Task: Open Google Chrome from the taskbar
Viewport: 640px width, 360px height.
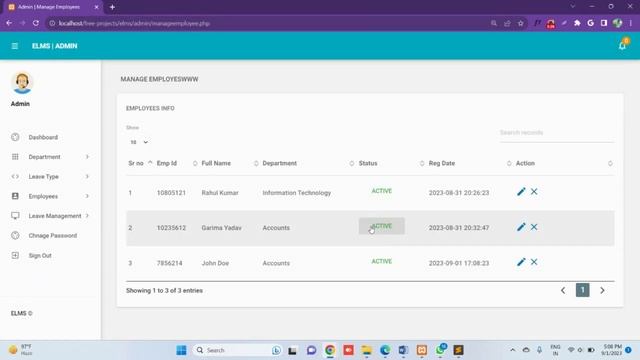Action: coord(330,350)
